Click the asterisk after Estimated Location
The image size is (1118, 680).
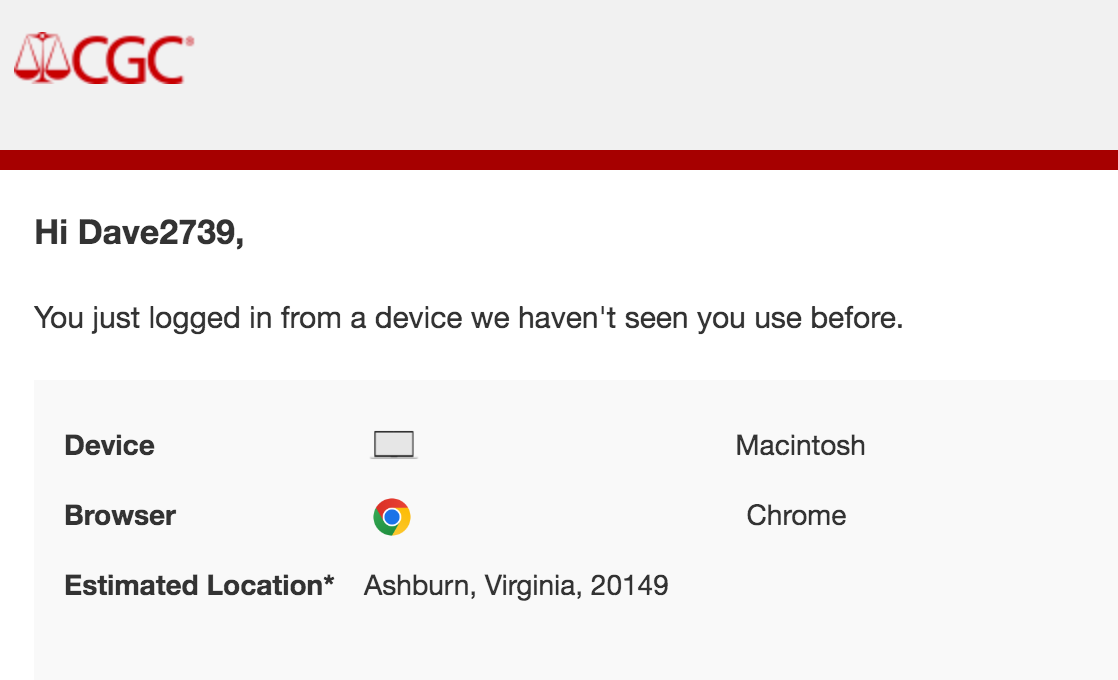tap(329, 580)
